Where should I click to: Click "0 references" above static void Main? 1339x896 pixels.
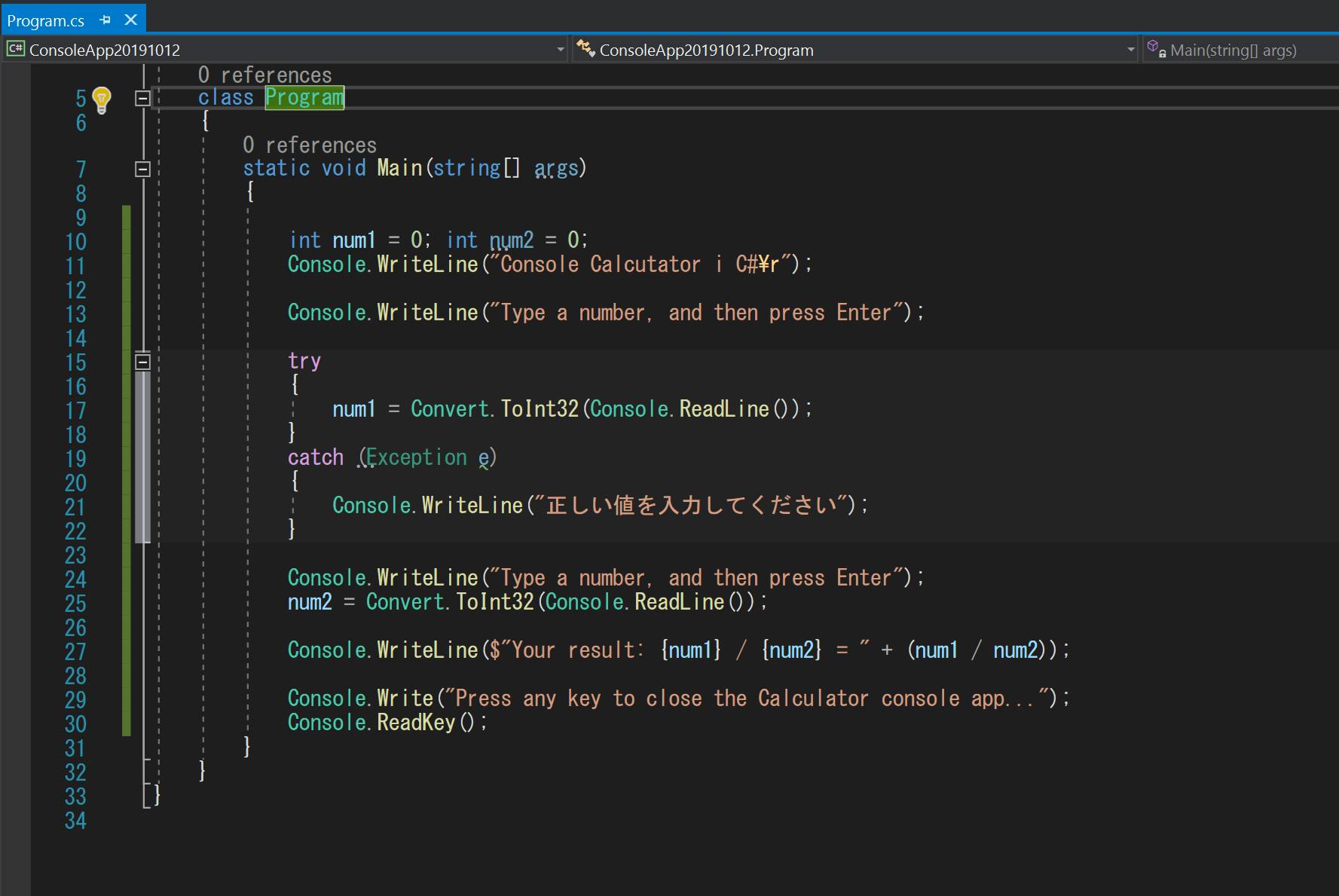(310, 145)
